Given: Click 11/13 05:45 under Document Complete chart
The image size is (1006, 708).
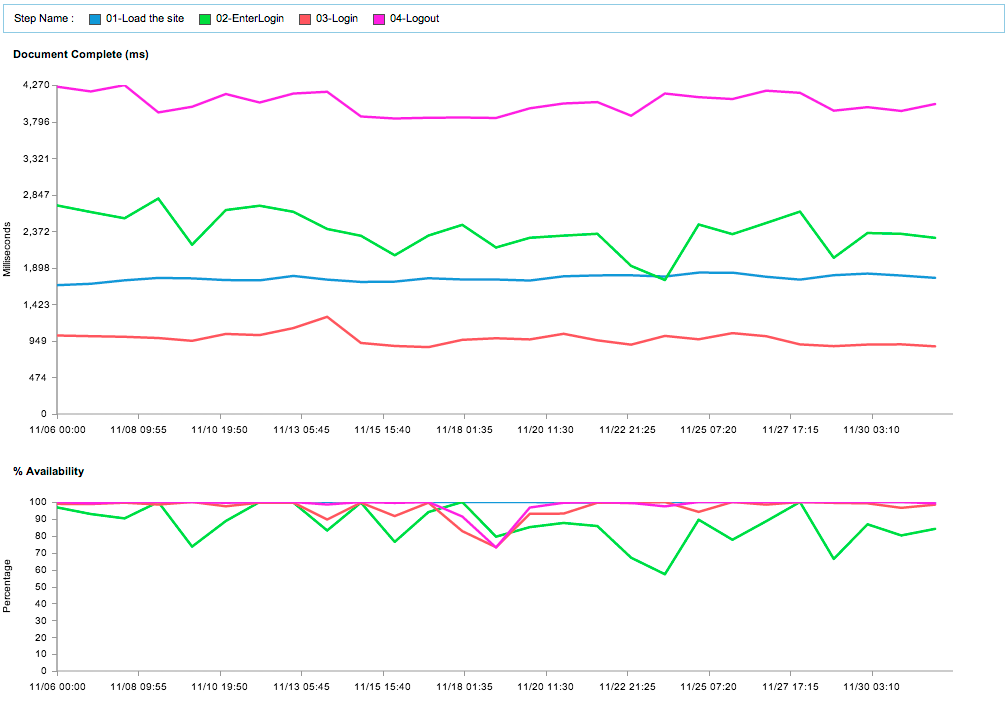Looking at the screenshot, I should click(302, 430).
